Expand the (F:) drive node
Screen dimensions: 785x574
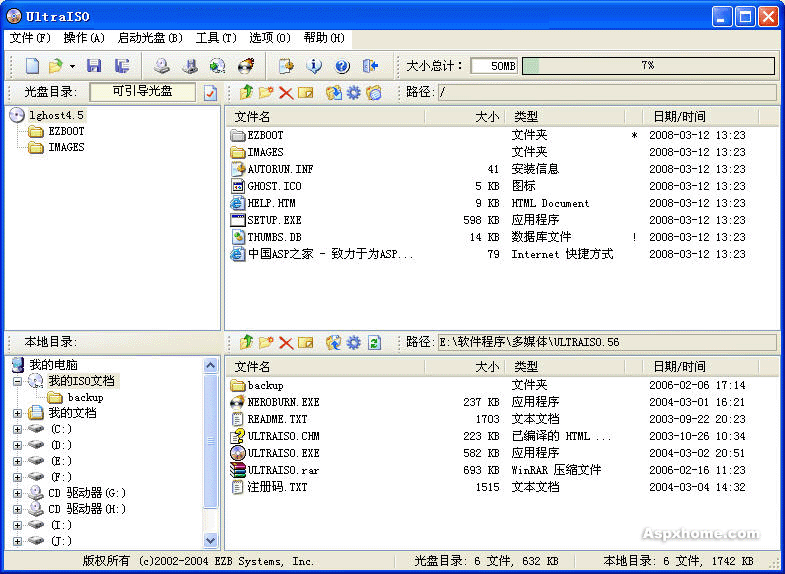coord(18,477)
